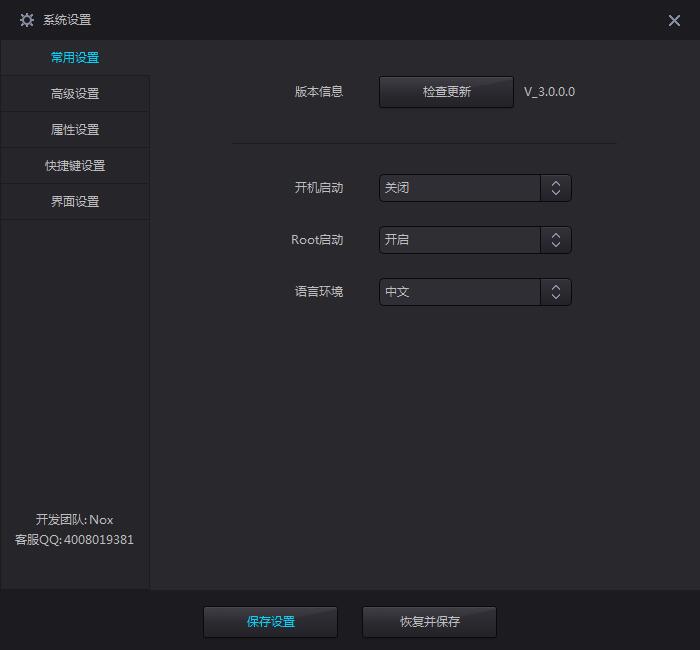This screenshot has width=700, height=650.
Task: Open the 开机启动 dropdown showing 关闭
Action: tap(460, 188)
